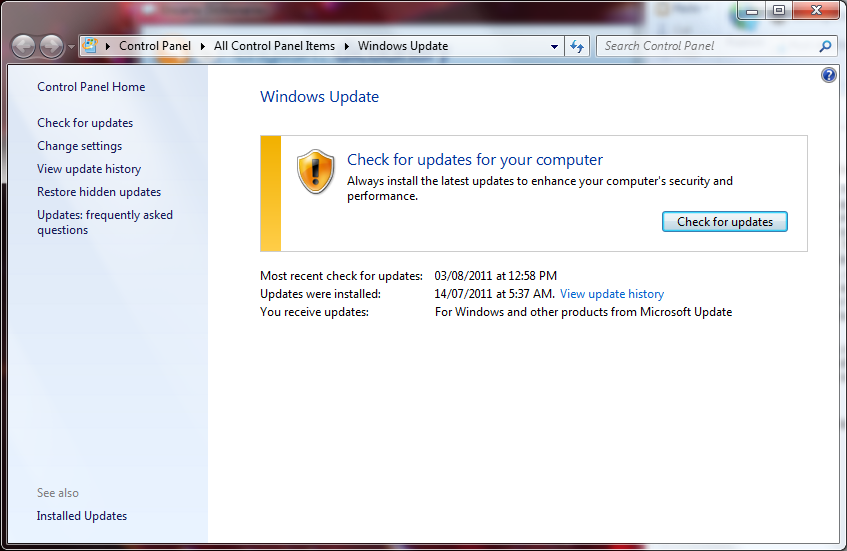Expand the arrow after All Control Panel Items
The image size is (847, 551).
(x=346, y=46)
